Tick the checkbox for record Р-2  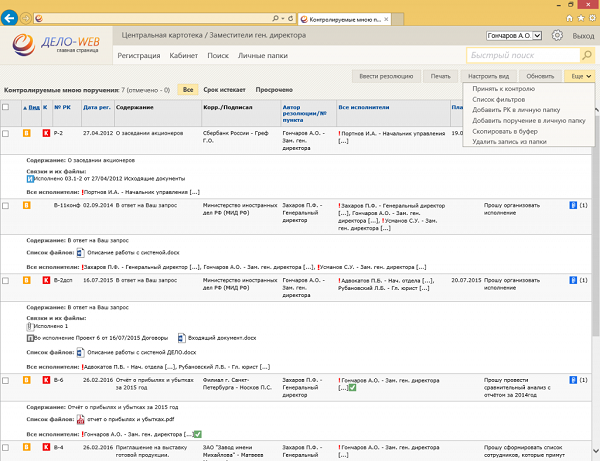tap(7, 132)
